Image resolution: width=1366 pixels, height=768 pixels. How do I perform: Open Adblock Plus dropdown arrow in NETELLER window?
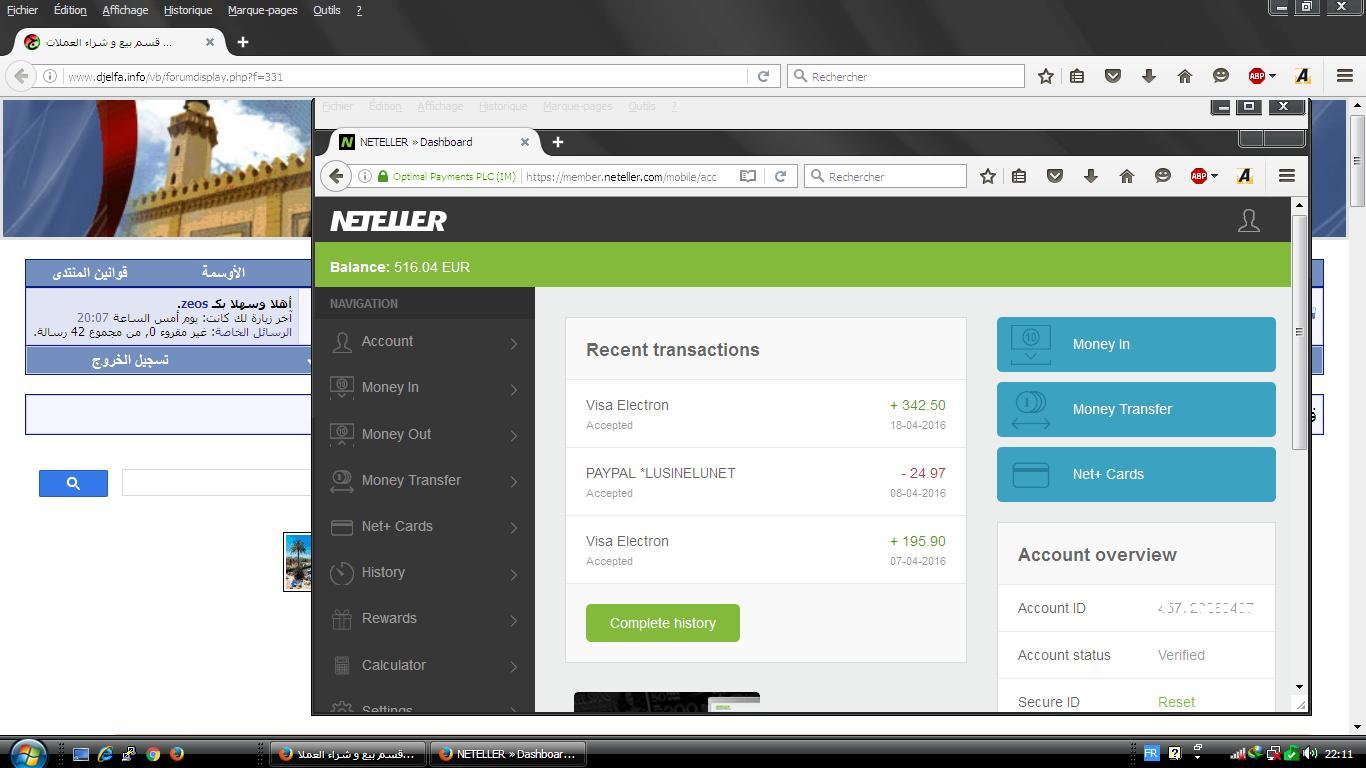tap(1214, 176)
